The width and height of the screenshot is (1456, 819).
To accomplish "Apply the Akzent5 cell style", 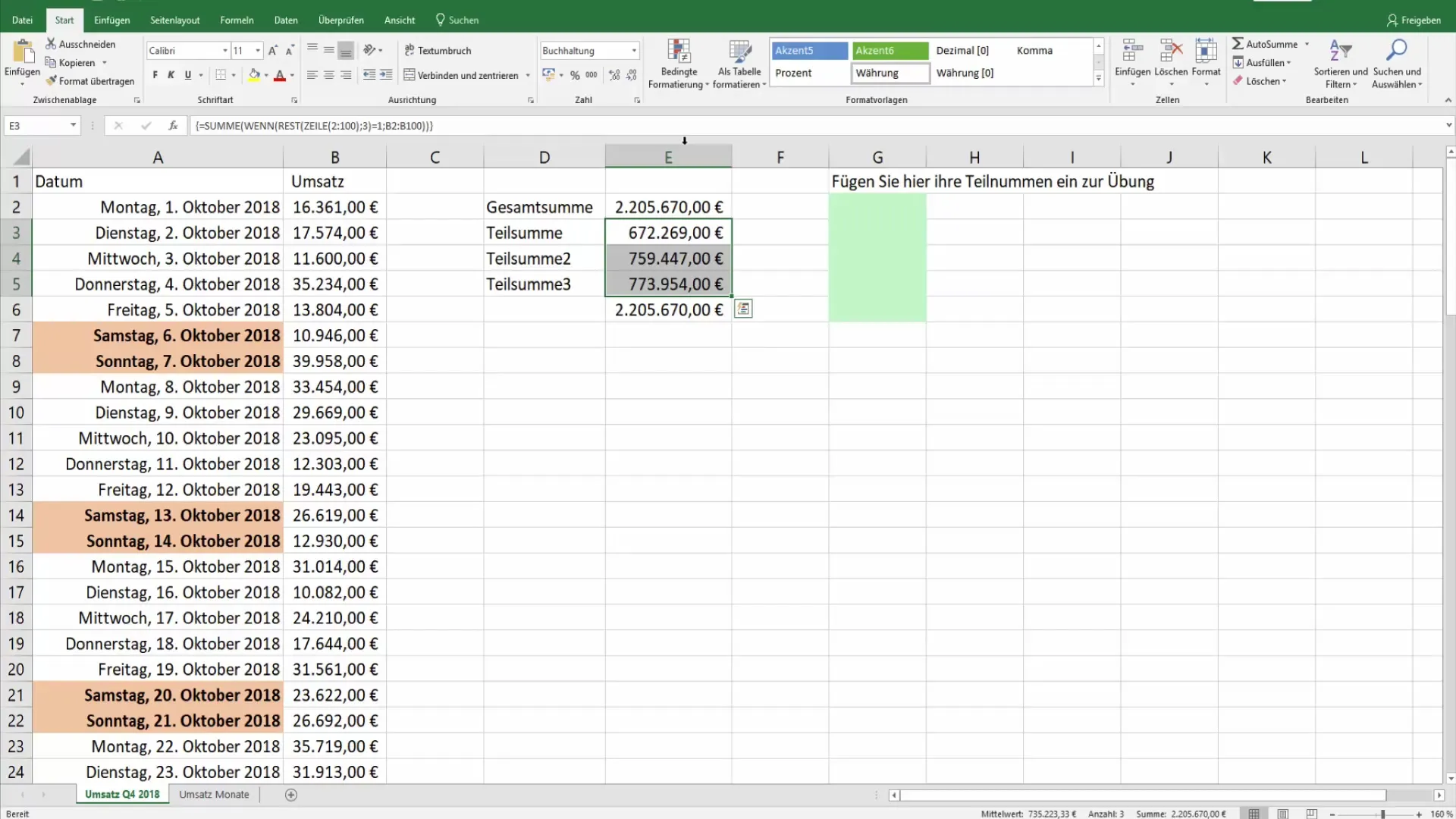I will point(809,50).
